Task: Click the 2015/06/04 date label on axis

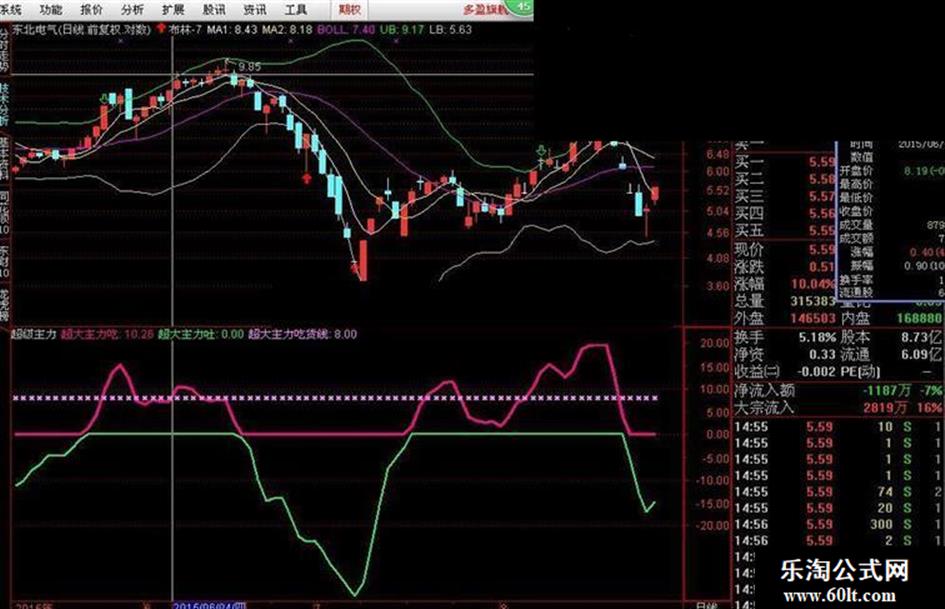Action: [210, 605]
